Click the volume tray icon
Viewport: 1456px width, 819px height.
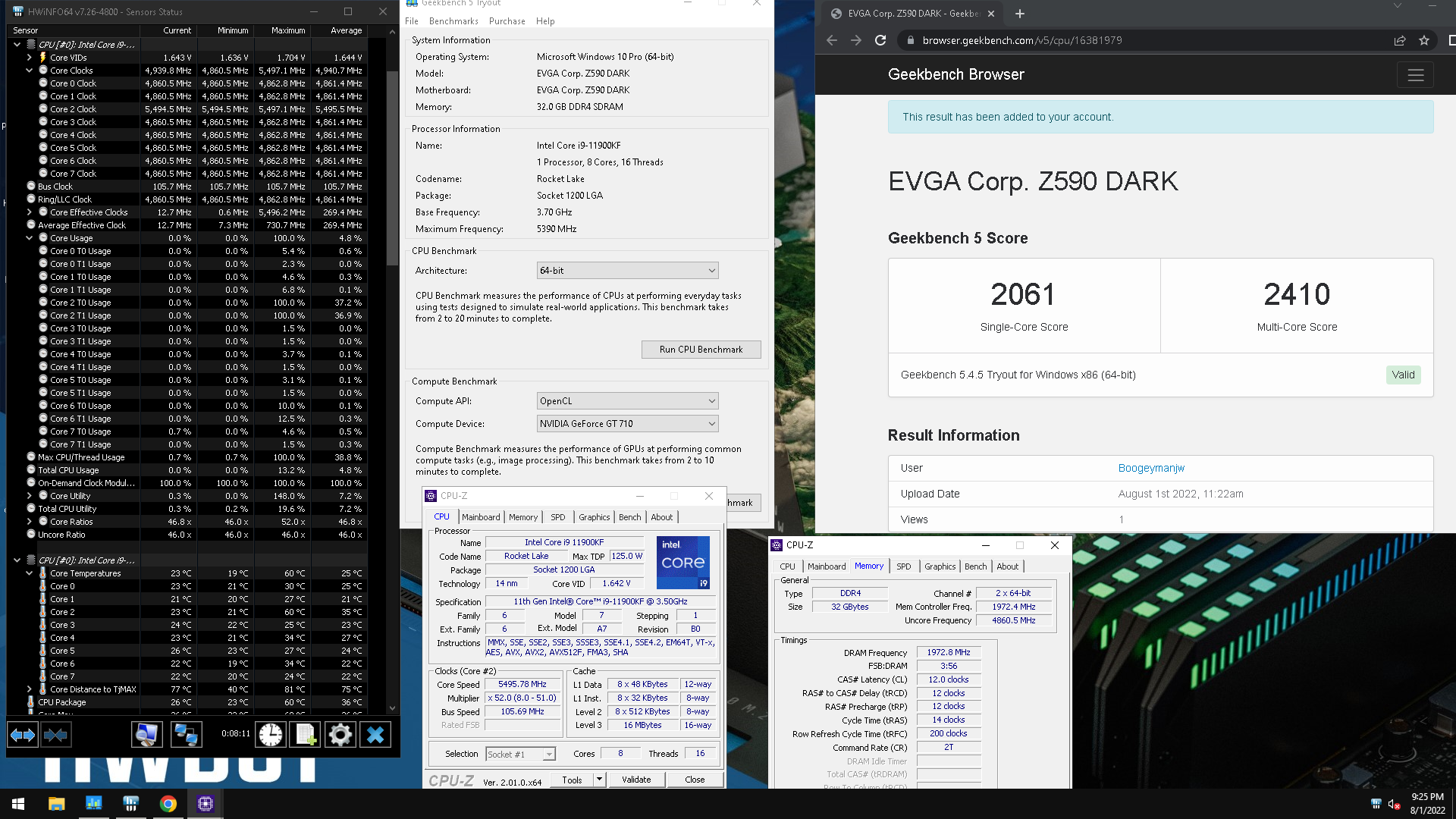coord(1394,805)
